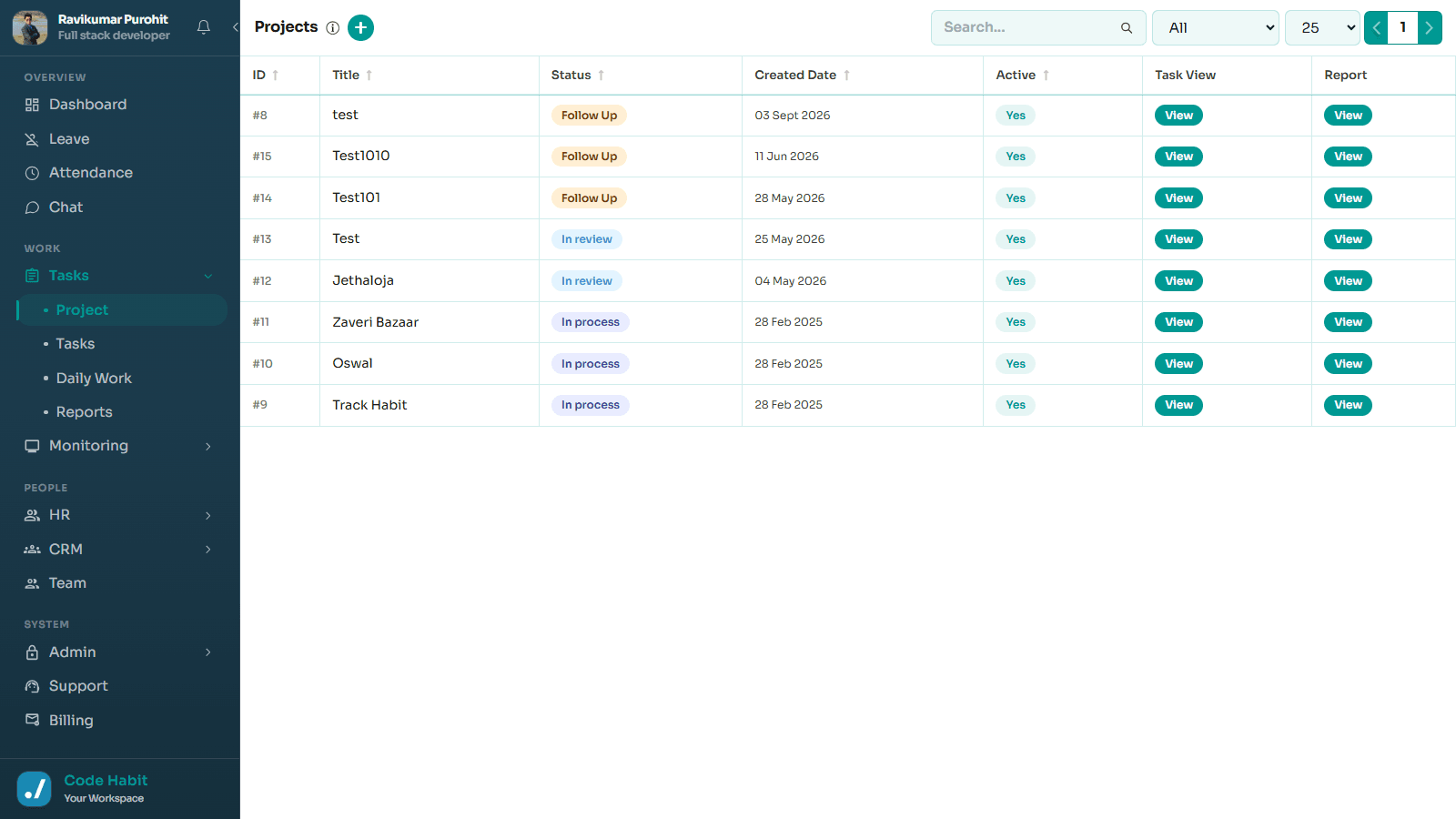Click the Search input field
Viewport: 1456px width, 819px height.
pos(1038,28)
